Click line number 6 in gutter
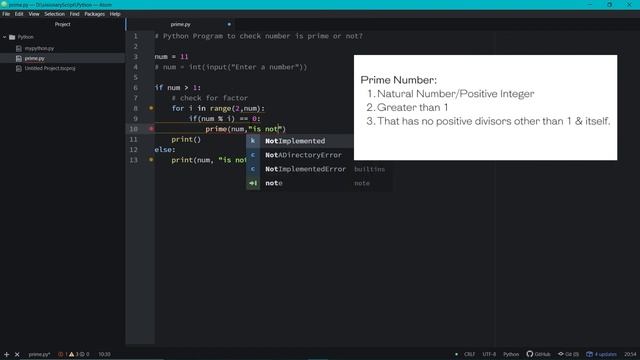Screen dimensions: 640x360 coord(136,88)
